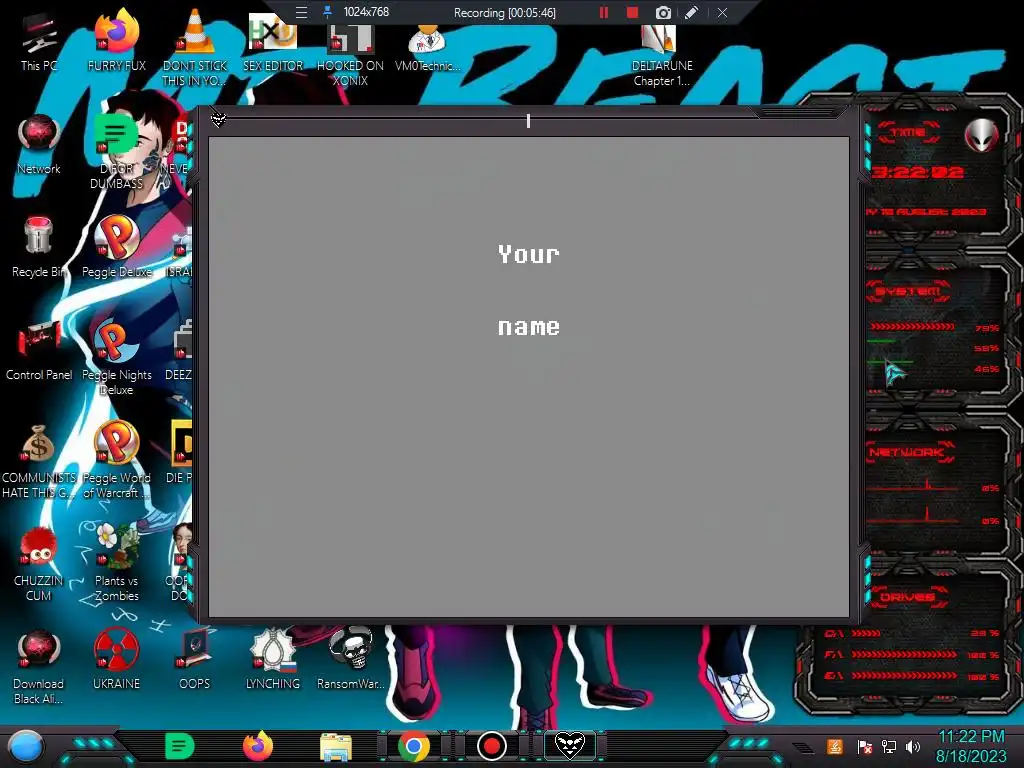Screen dimensions: 1024x768
Task: Click the 'name' text in the game window
Action: 528,327
